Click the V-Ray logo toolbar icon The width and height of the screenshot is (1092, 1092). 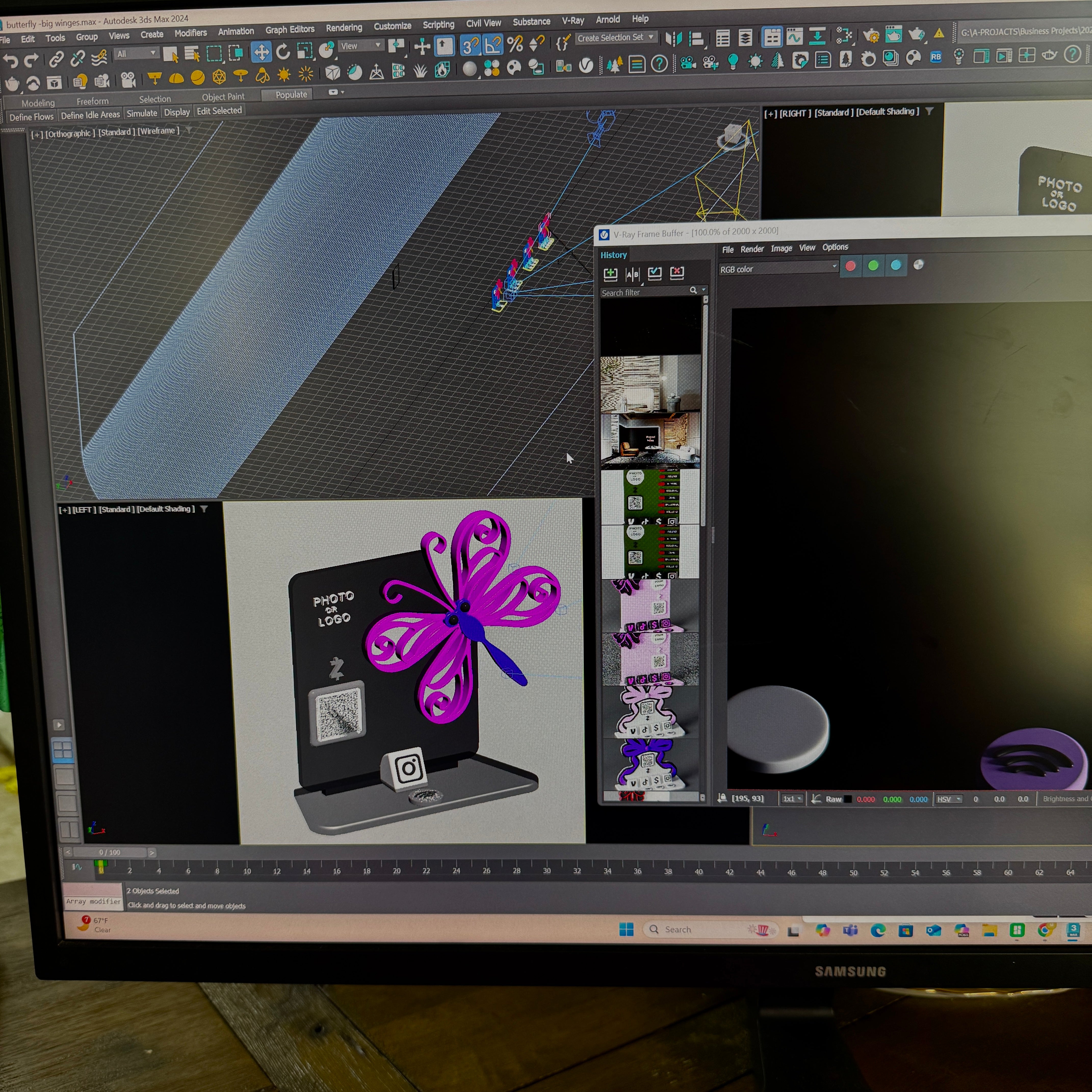[586, 66]
